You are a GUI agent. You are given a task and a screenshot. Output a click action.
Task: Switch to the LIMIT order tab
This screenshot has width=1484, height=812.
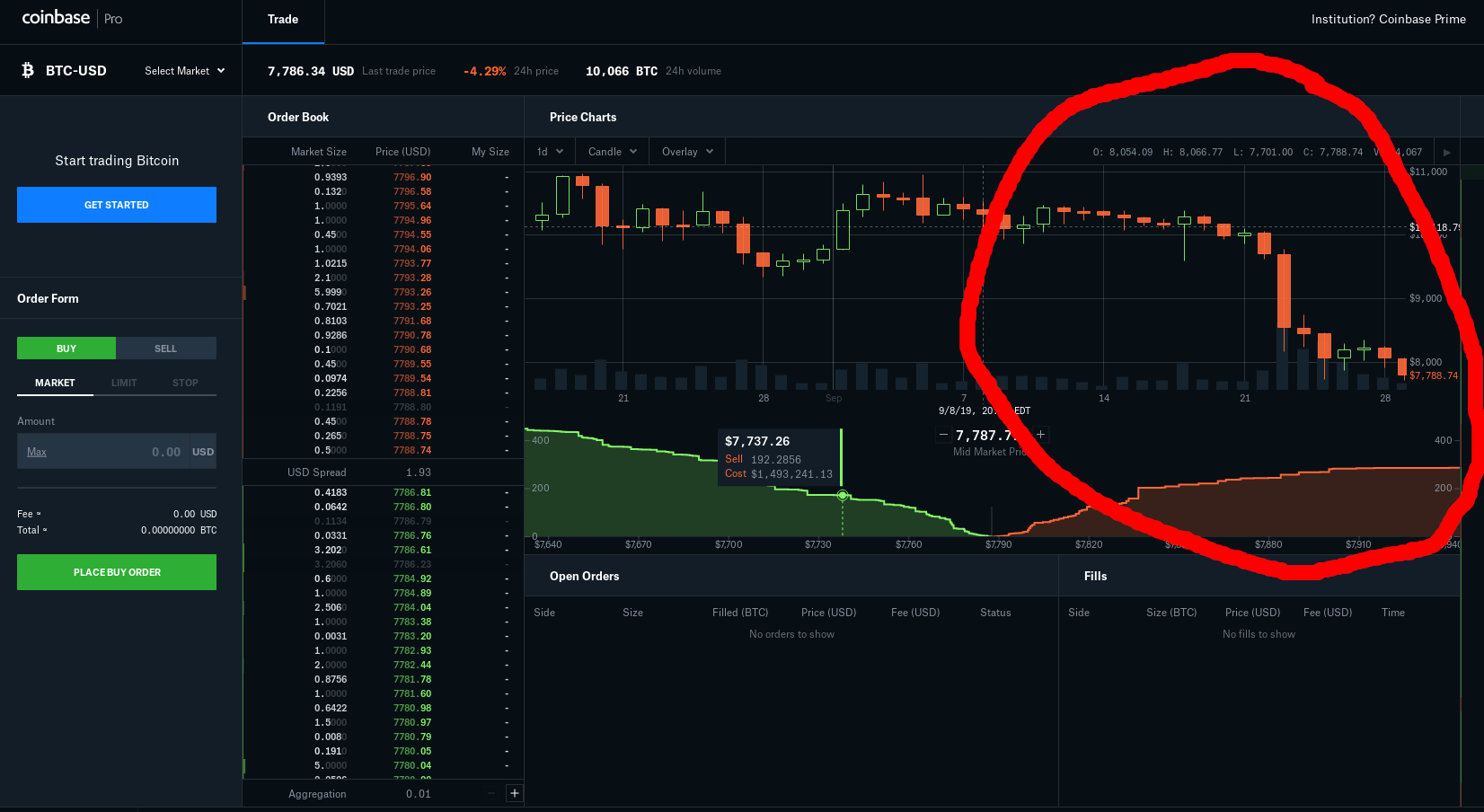(124, 383)
